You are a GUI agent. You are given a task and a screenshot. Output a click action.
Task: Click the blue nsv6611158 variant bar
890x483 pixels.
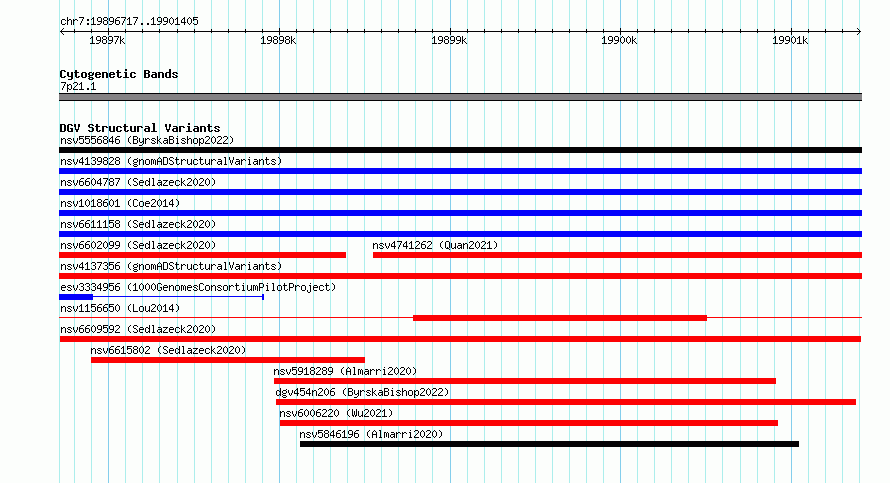click(460, 234)
